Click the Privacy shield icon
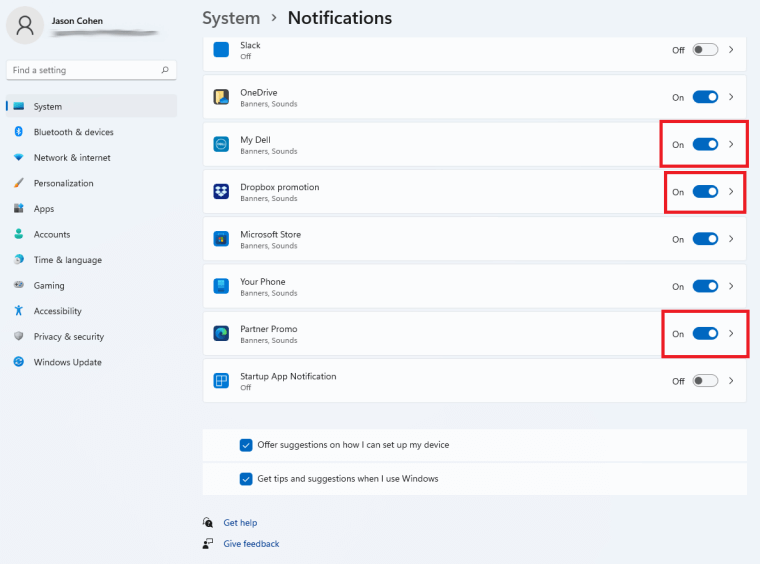This screenshot has height=564, width=760. [18, 336]
